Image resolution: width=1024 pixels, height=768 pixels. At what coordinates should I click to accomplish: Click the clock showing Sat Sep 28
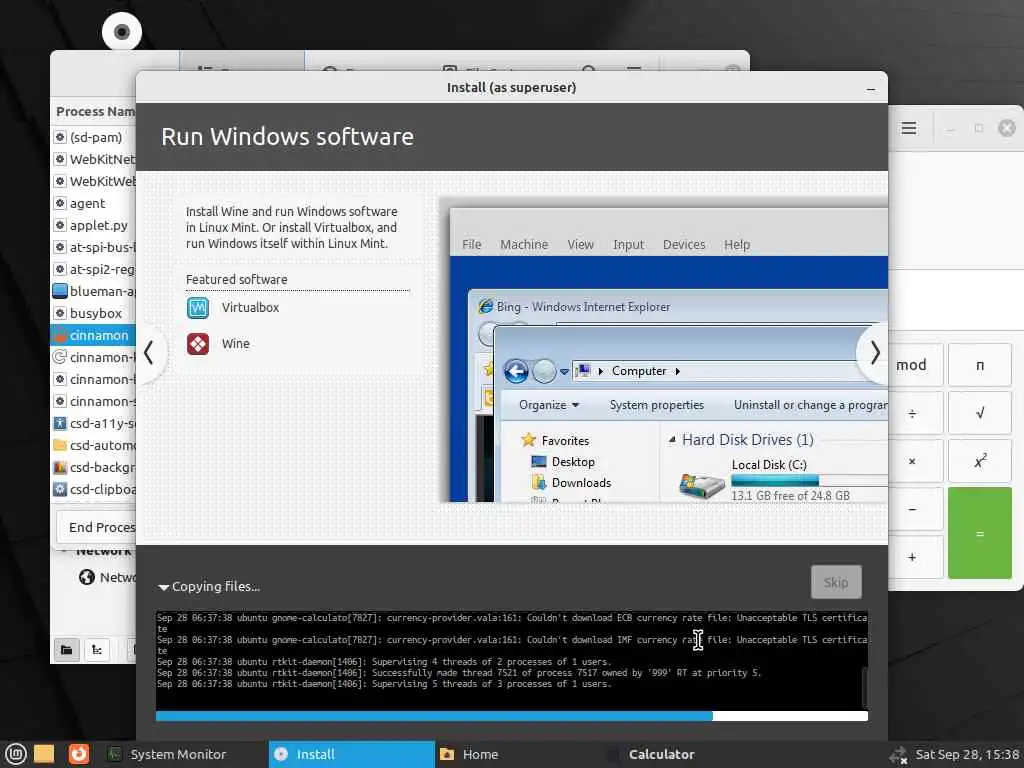tap(967, 754)
